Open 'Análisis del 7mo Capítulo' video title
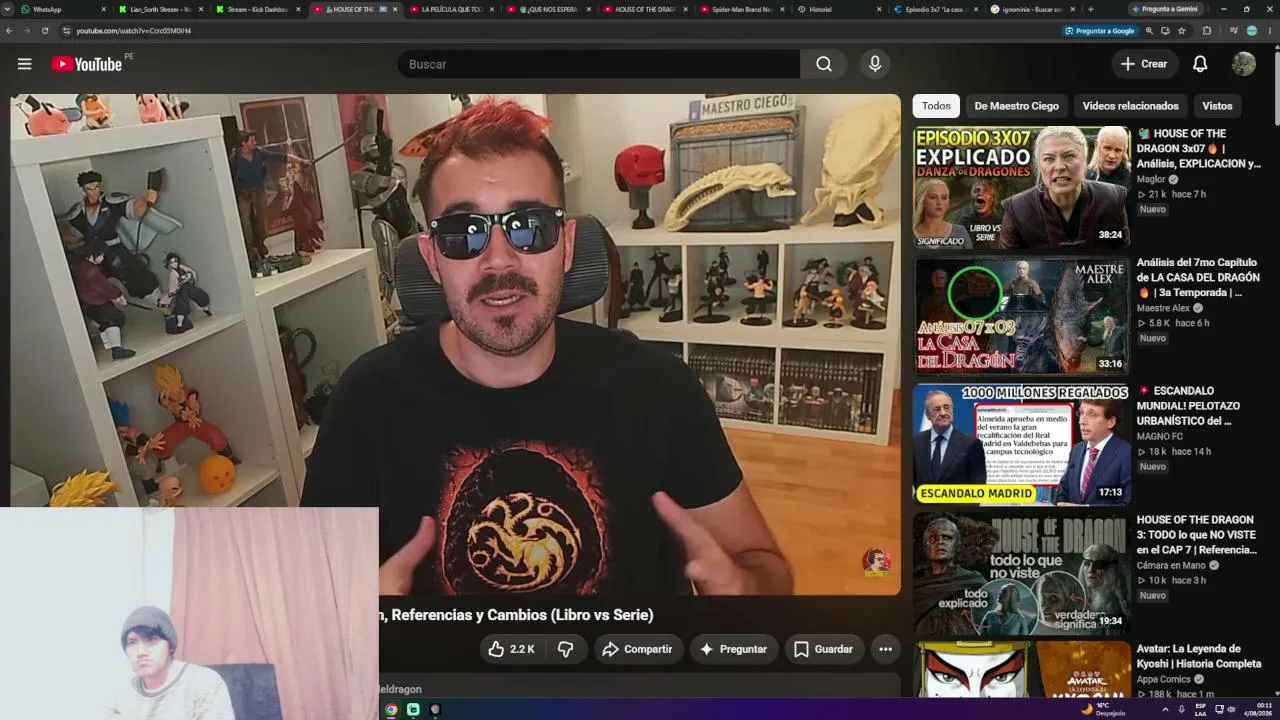 [x=1198, y=277]
